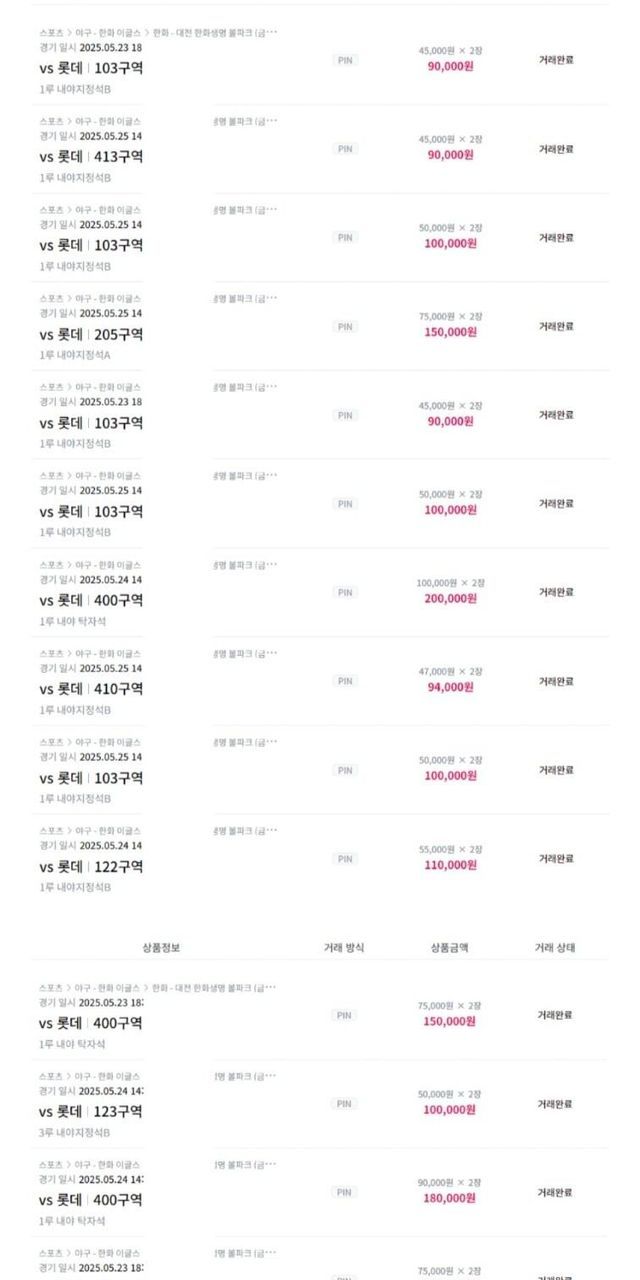This screenshot has width=640, height=1280.
Task: Open the vs 롯데 205구역 listing title
Action: click(x=91, y=334)
